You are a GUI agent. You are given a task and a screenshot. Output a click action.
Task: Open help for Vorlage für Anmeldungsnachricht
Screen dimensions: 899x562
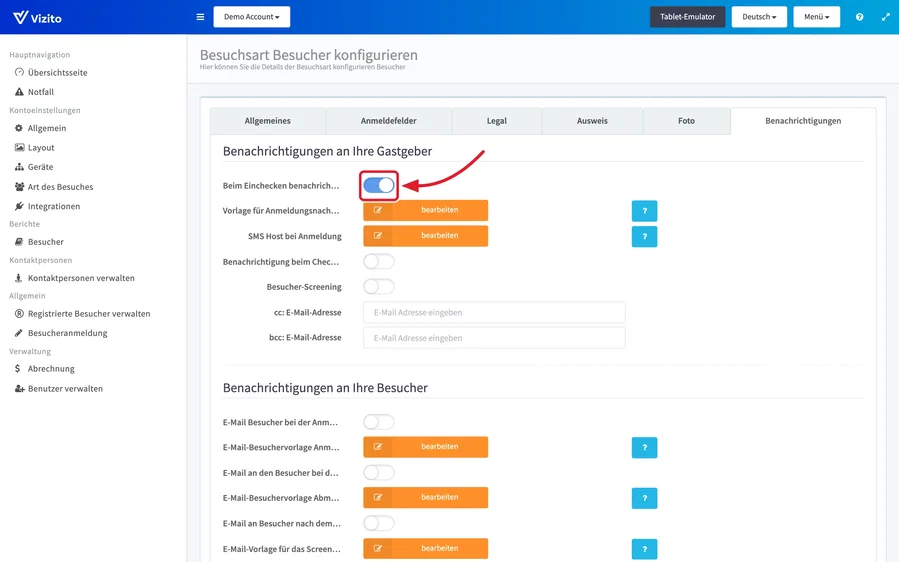(x=644, y=211)
